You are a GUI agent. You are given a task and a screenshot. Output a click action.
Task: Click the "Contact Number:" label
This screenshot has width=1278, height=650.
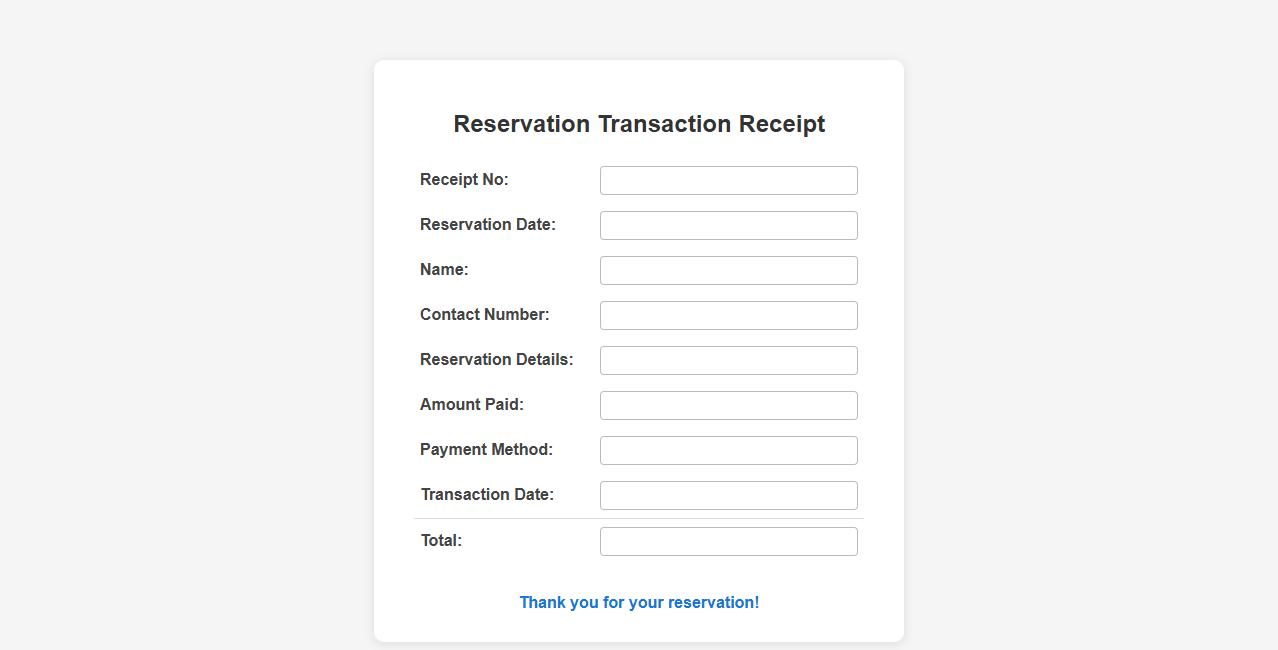click(484, 315)
